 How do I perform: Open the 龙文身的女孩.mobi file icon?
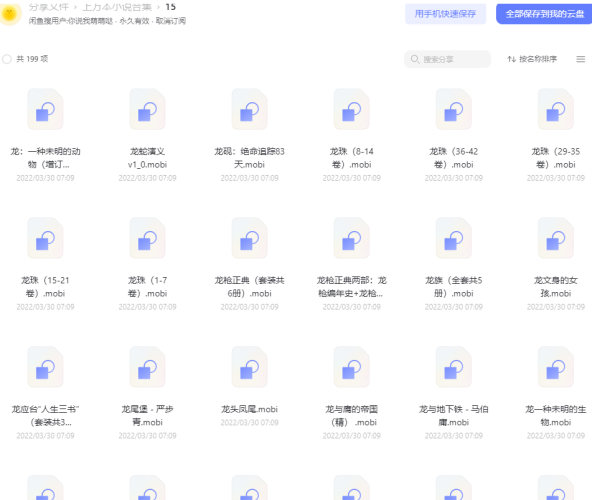(556, 238)
